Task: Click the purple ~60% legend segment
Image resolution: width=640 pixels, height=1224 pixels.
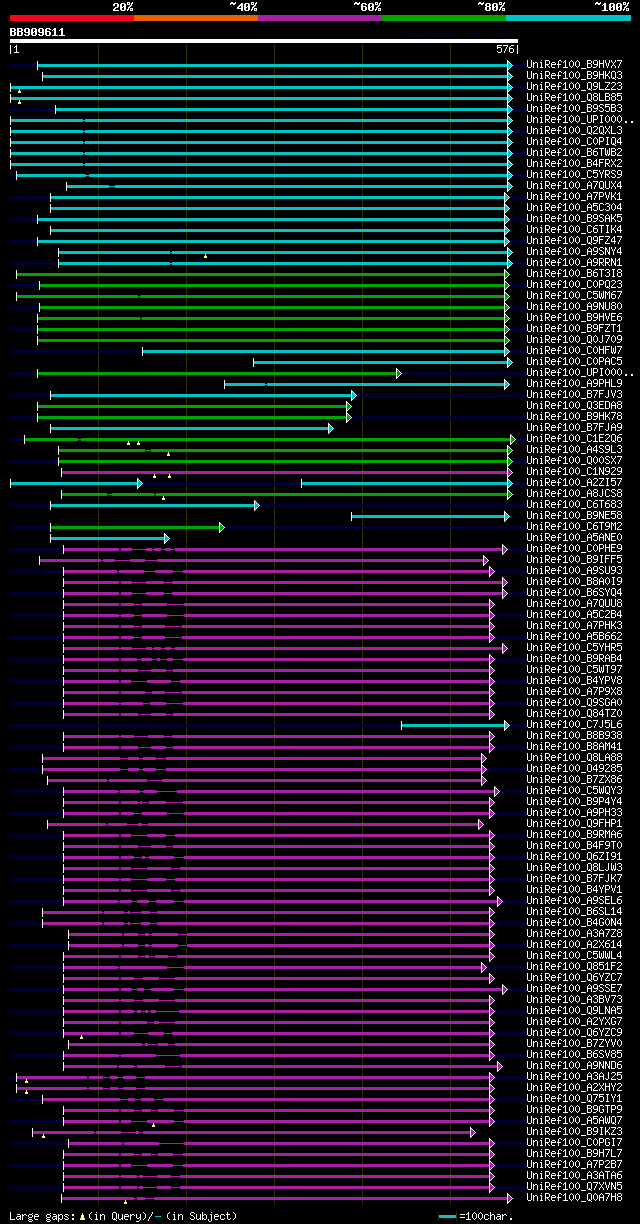Action: tap(320, 18)
